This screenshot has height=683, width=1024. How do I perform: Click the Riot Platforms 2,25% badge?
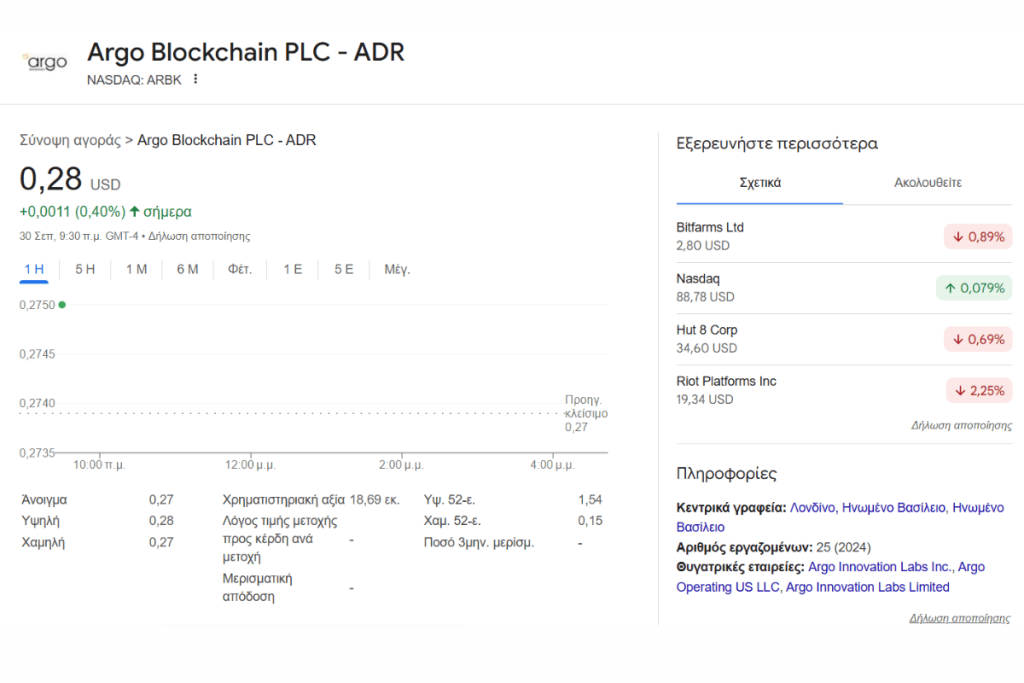[979, 390]
